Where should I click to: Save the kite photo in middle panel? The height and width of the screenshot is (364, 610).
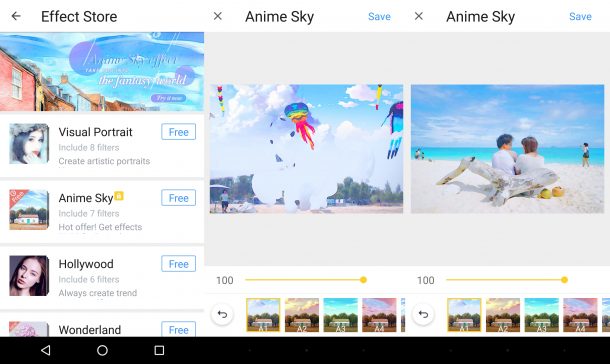point(379,16)
